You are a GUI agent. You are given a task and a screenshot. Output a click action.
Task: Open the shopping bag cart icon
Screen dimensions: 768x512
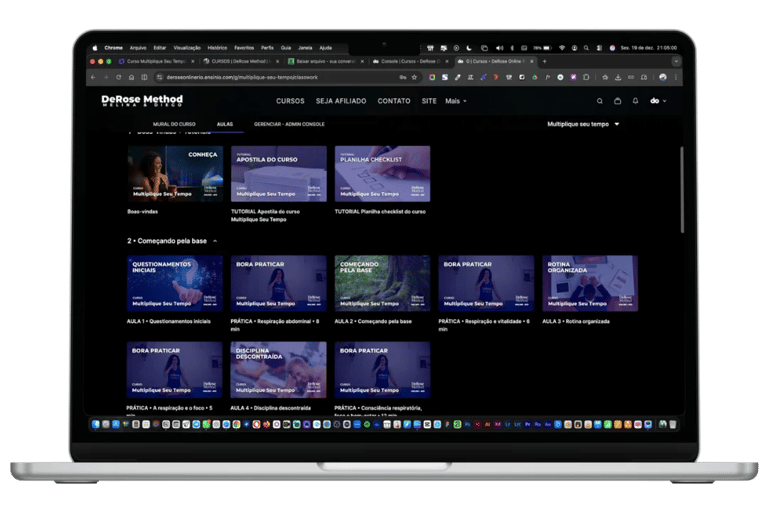click(618, 101)
